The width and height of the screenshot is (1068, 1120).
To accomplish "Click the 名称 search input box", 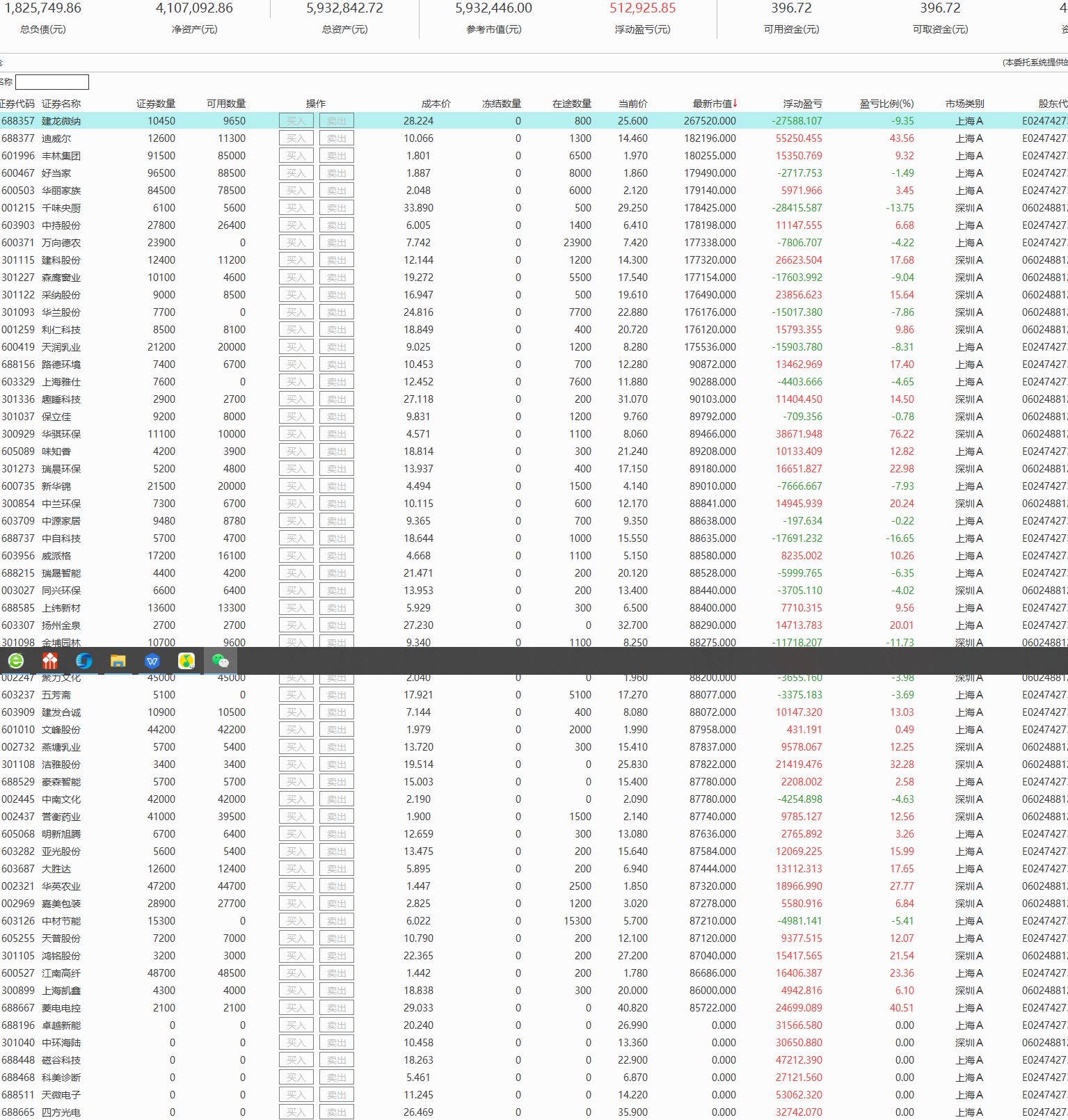I will pyautogui.click(x=52, y=82).
